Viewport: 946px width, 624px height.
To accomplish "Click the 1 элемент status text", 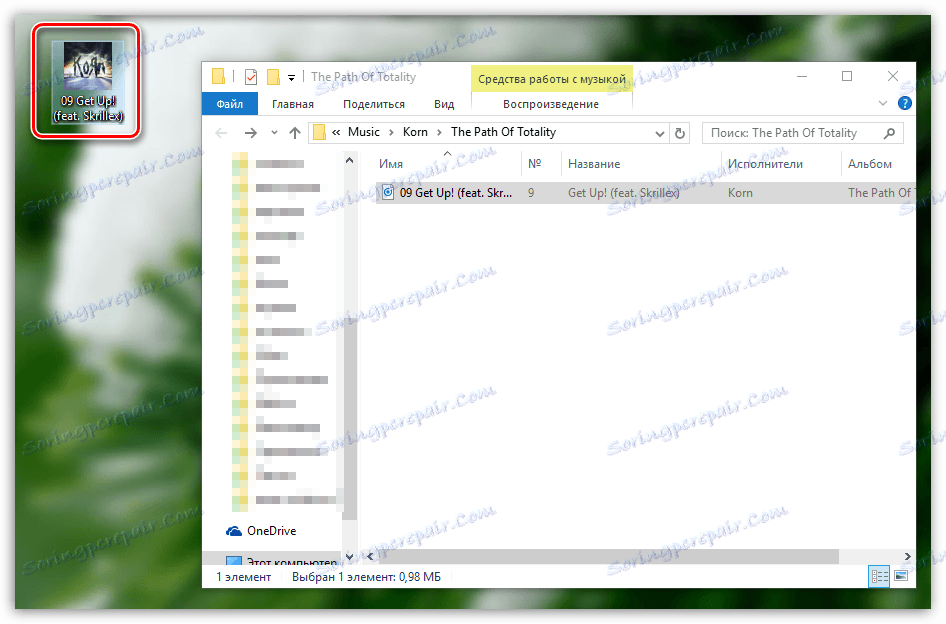I will click(244, 577).
